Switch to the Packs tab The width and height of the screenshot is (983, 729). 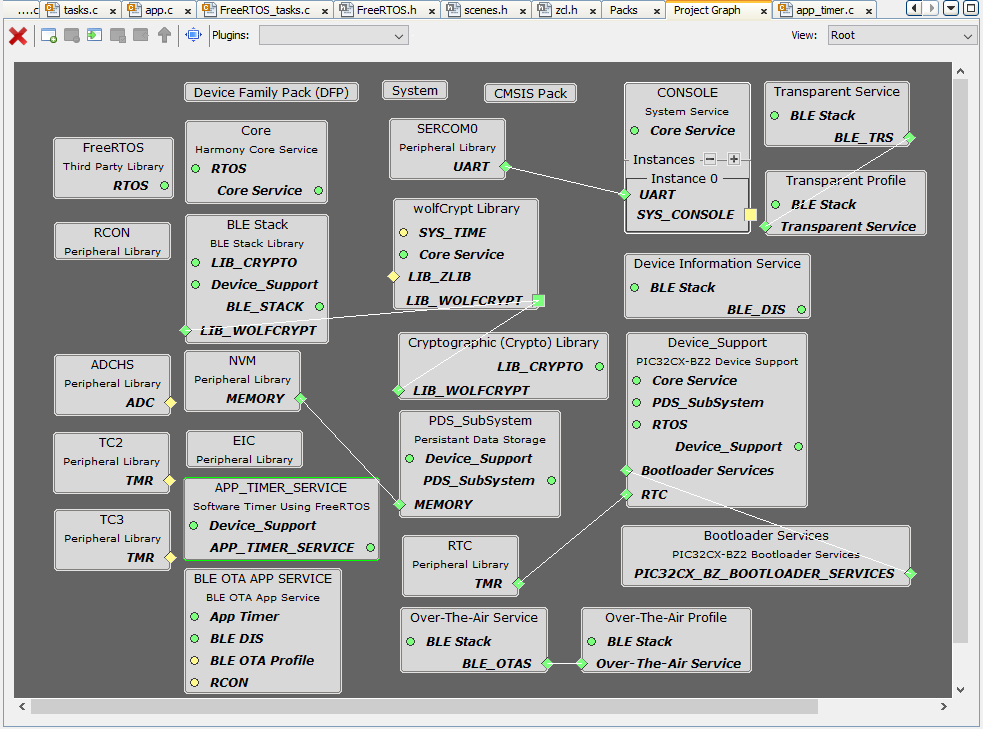click(624, 10)
